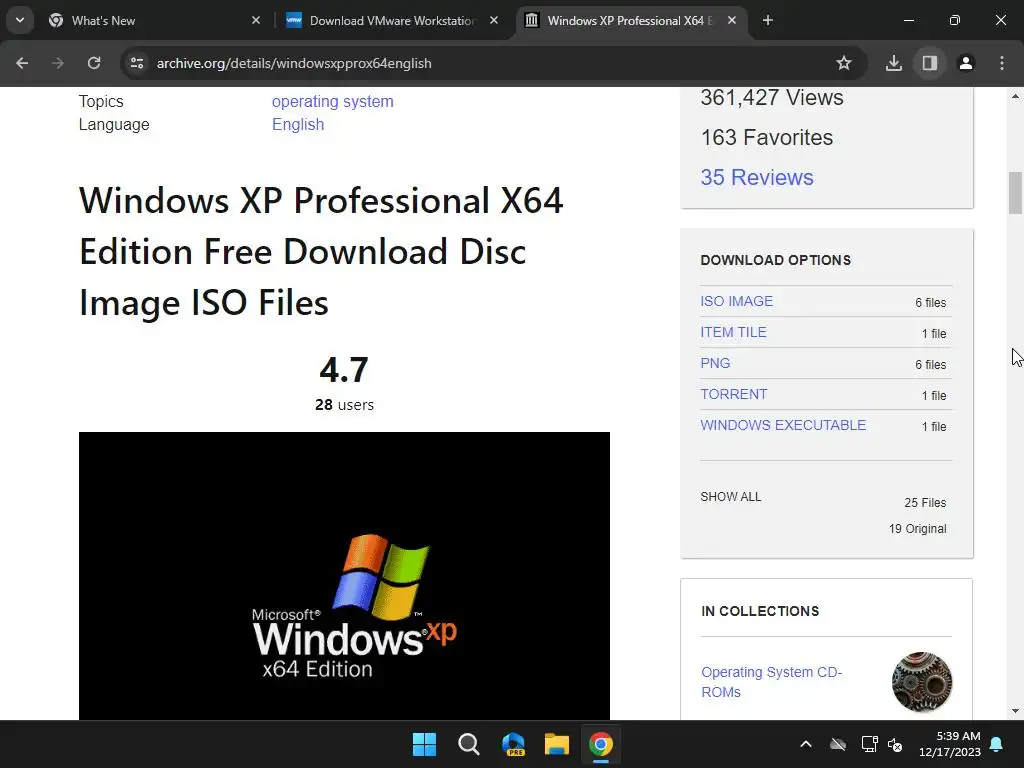The height and width of the screenshot is (768, 1024).
Task: Open taskbar Search icon
Action: [x=469, y=744]
